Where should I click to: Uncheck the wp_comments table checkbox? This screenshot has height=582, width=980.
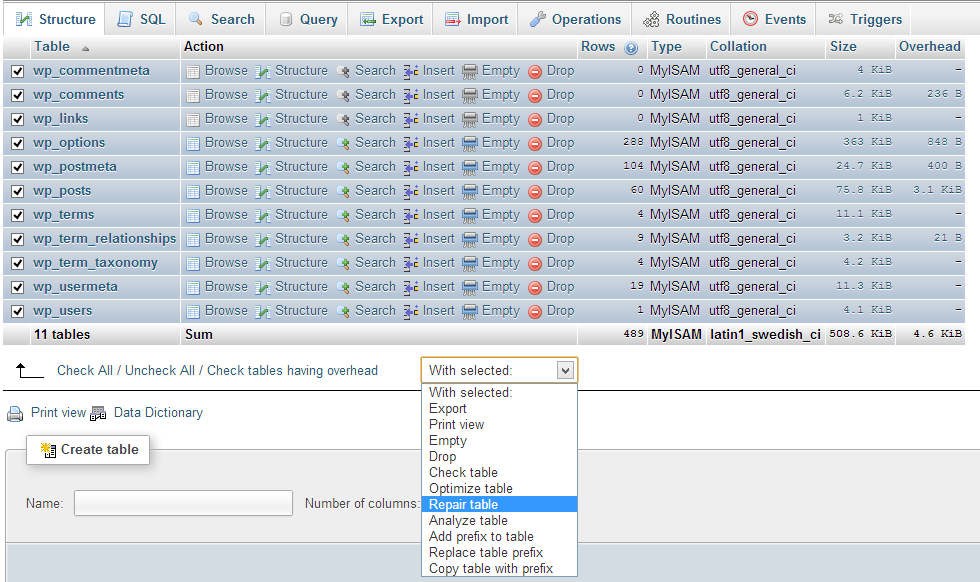(17, 95)
